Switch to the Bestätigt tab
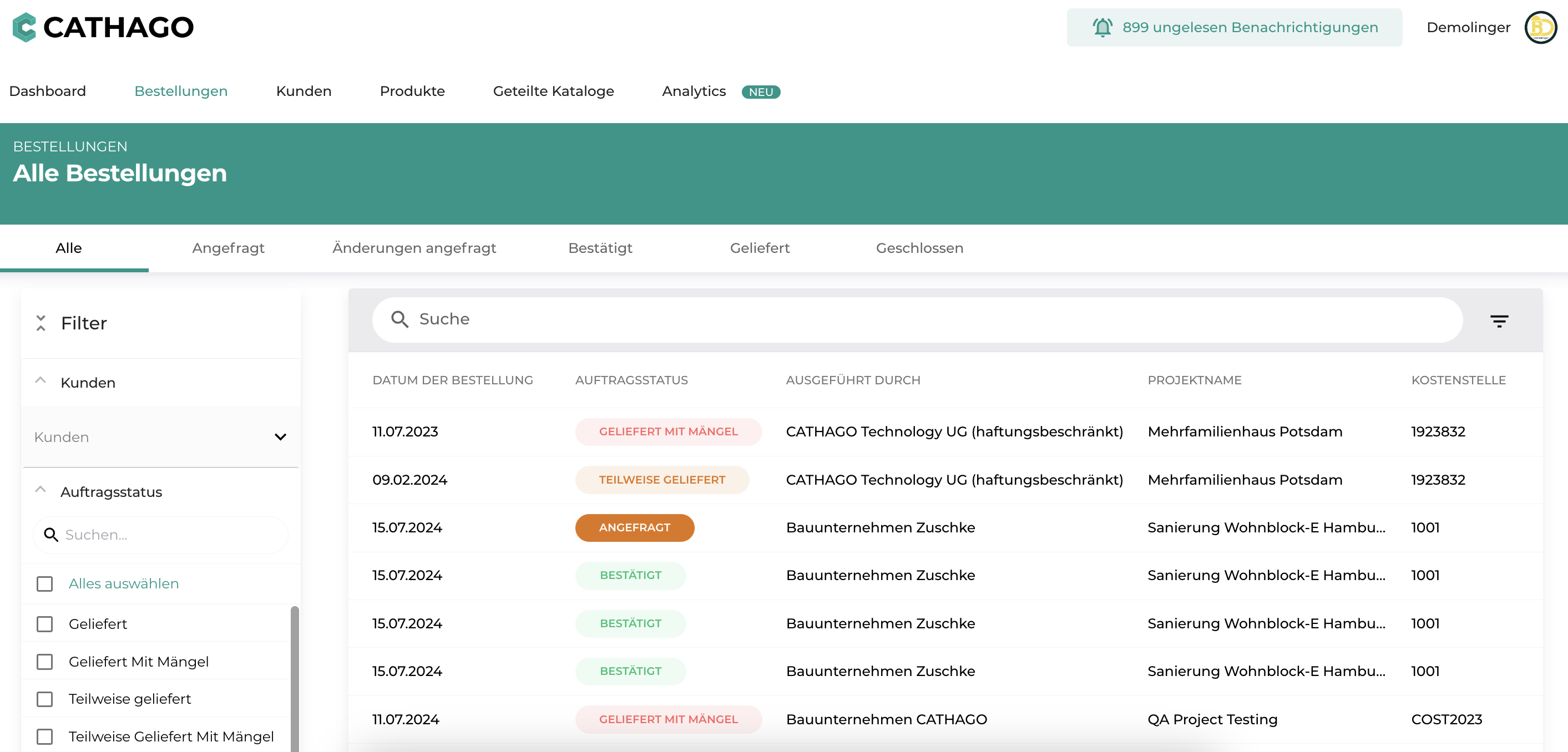The height and width of the screenshot is (752, 1568). 600,248
